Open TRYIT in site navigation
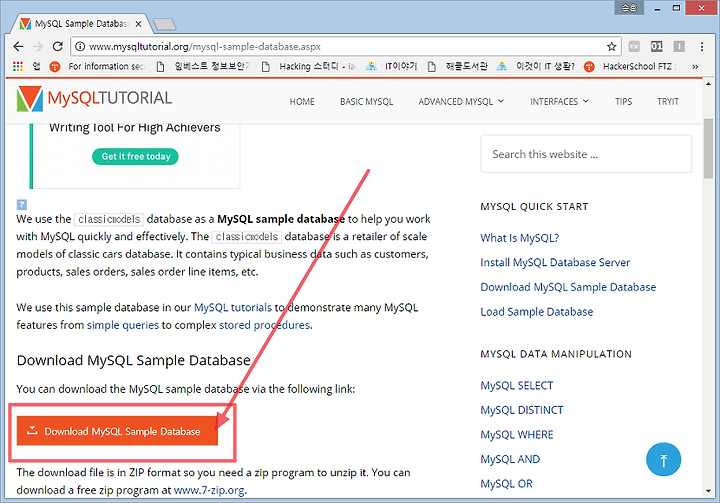 (x=668, y=102)
